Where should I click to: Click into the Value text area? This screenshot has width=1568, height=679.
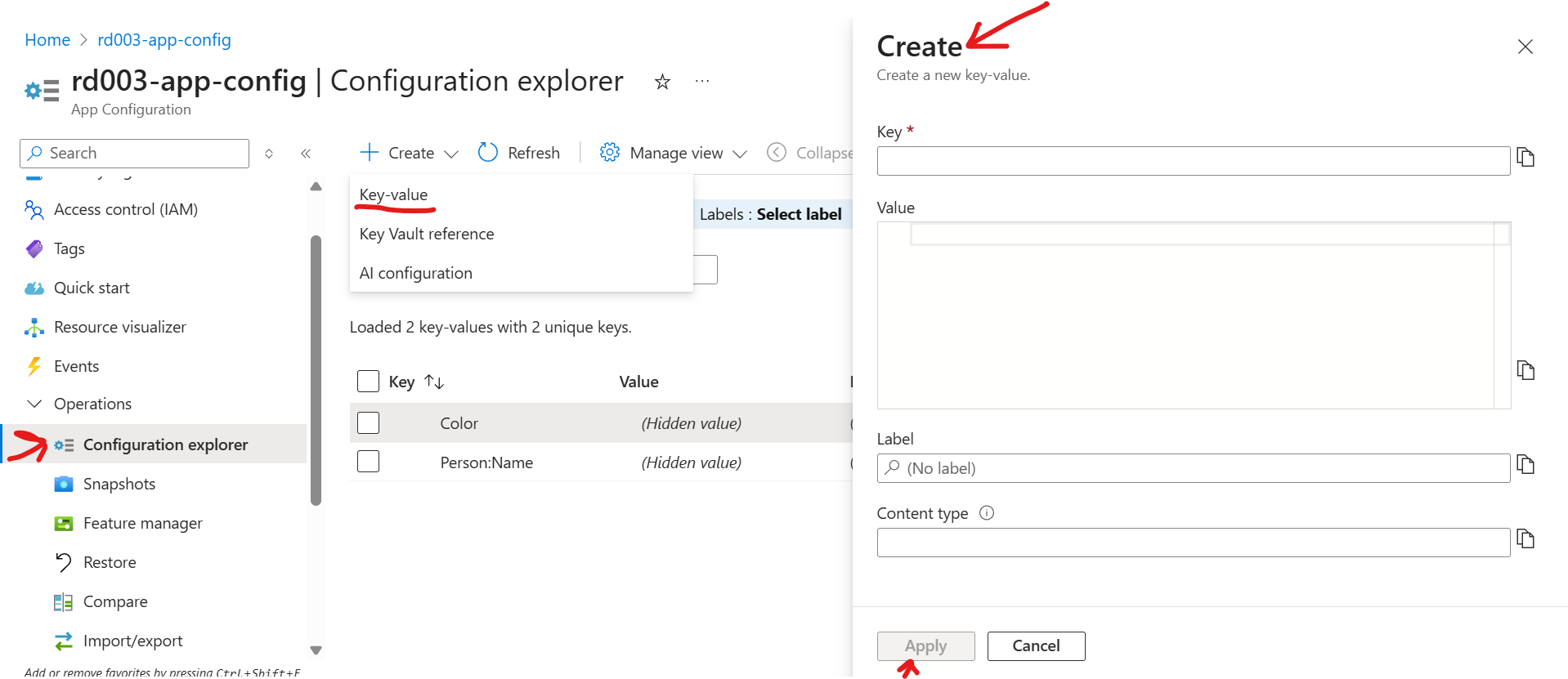1194,315
